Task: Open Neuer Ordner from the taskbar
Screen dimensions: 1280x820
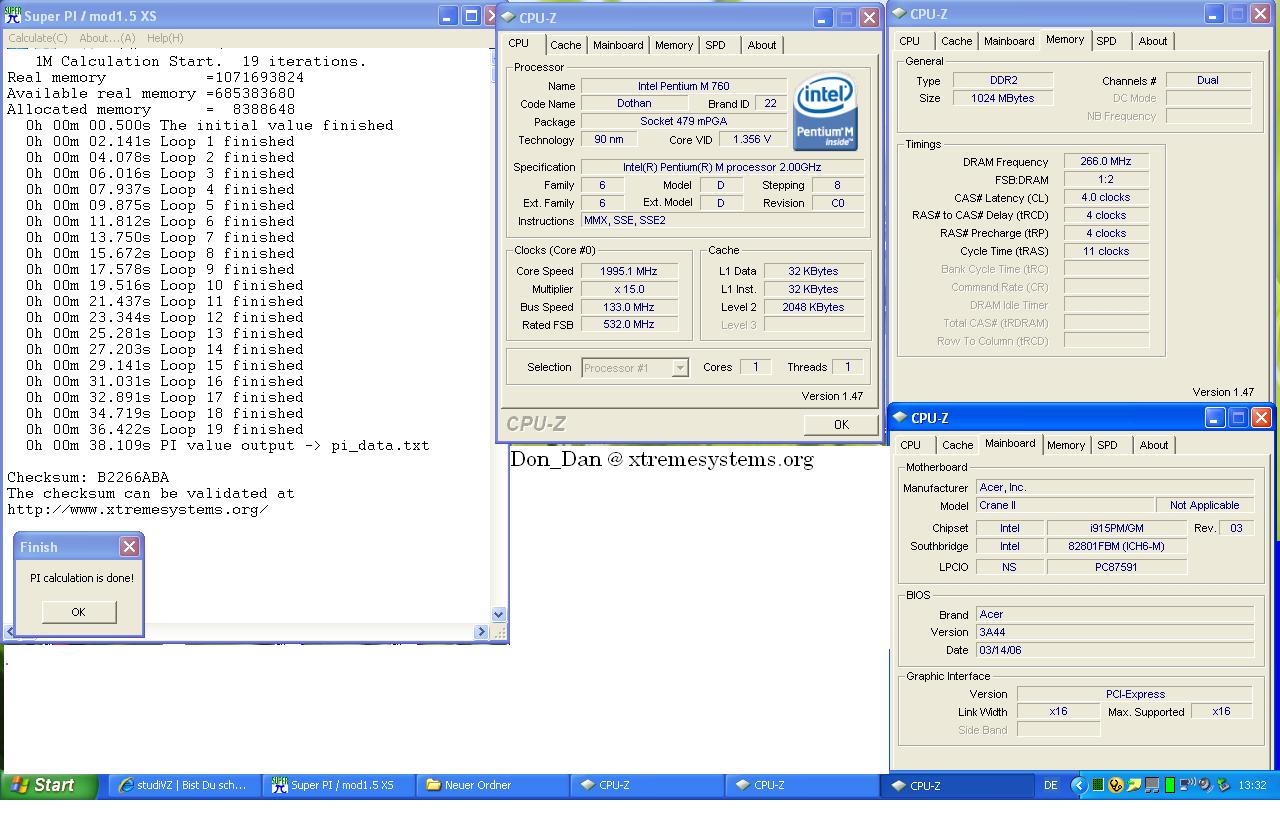Action: coord(493,785)
